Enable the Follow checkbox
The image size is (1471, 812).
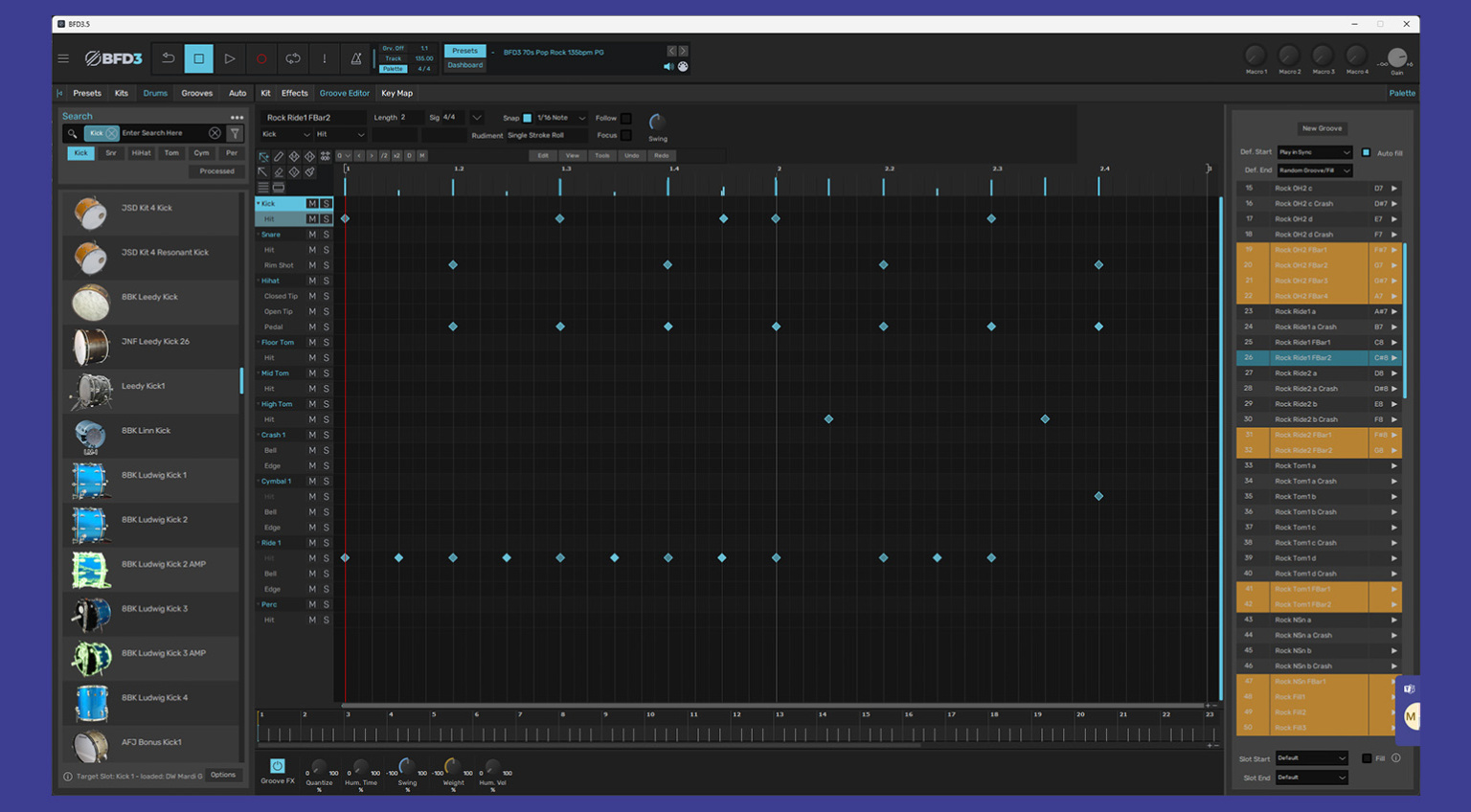tap(626, 118)
